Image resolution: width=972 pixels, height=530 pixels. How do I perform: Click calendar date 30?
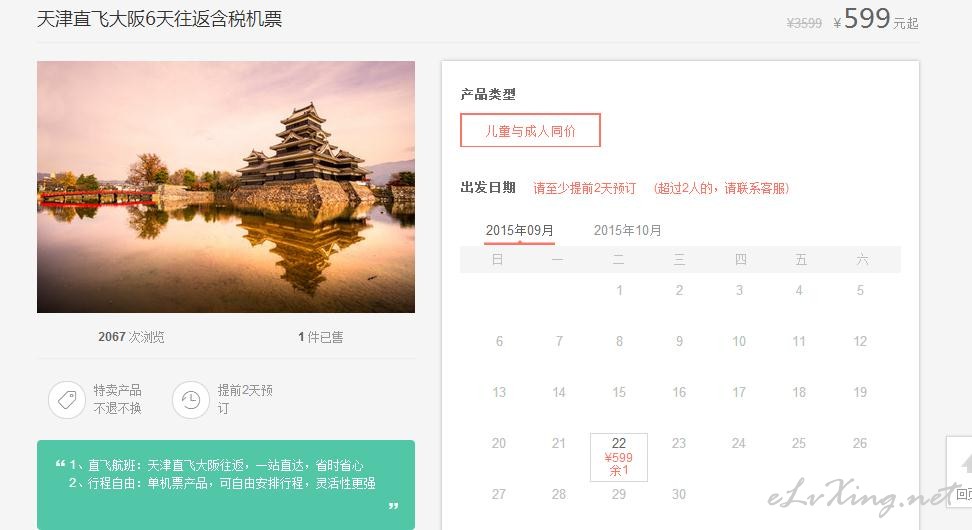pyautogui.click(x=679, y=494)
